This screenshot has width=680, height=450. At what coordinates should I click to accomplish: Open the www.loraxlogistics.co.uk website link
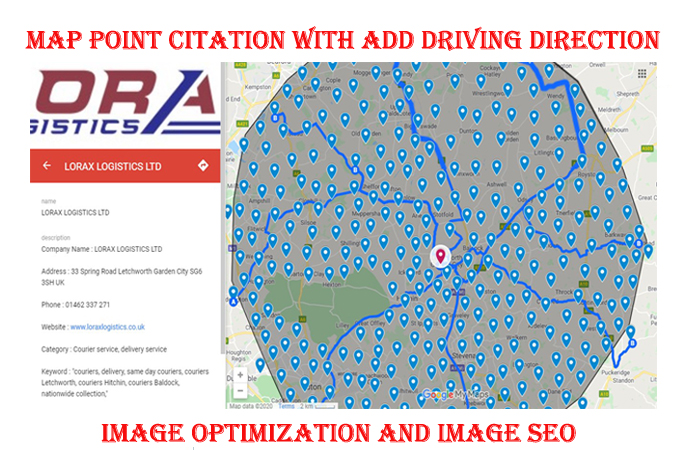click(x=108, y=327)
